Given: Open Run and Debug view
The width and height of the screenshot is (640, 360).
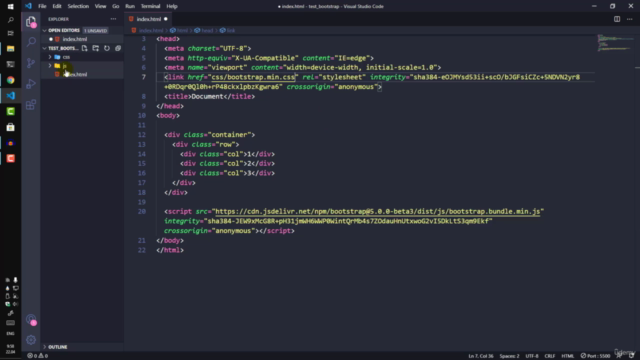Looking at the screenshot, I should tap(31, 84).
